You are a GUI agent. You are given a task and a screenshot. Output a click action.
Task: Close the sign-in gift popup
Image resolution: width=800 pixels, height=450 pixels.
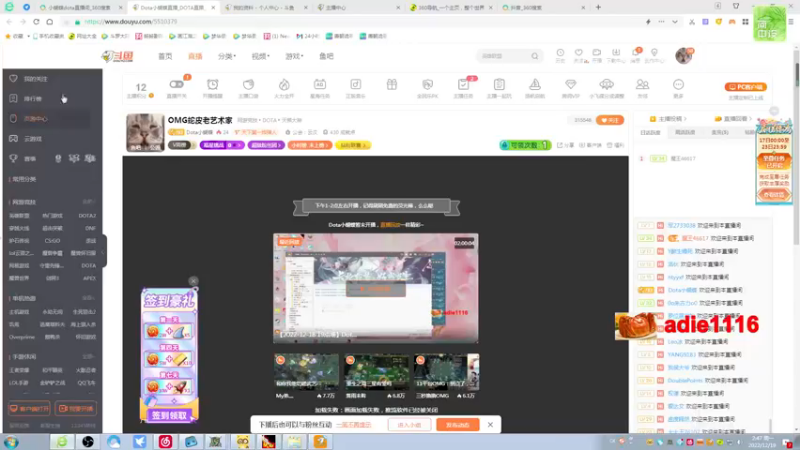(x=193, y=281)
